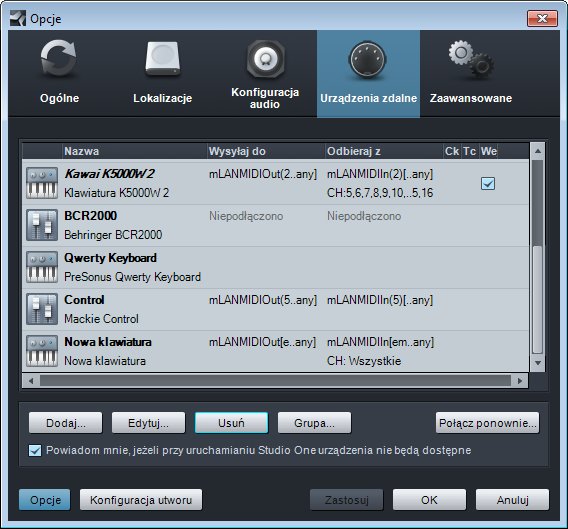The image size is (568, 529).
Task: Select the Urządzenia zdalne tab
Action: 368,74
